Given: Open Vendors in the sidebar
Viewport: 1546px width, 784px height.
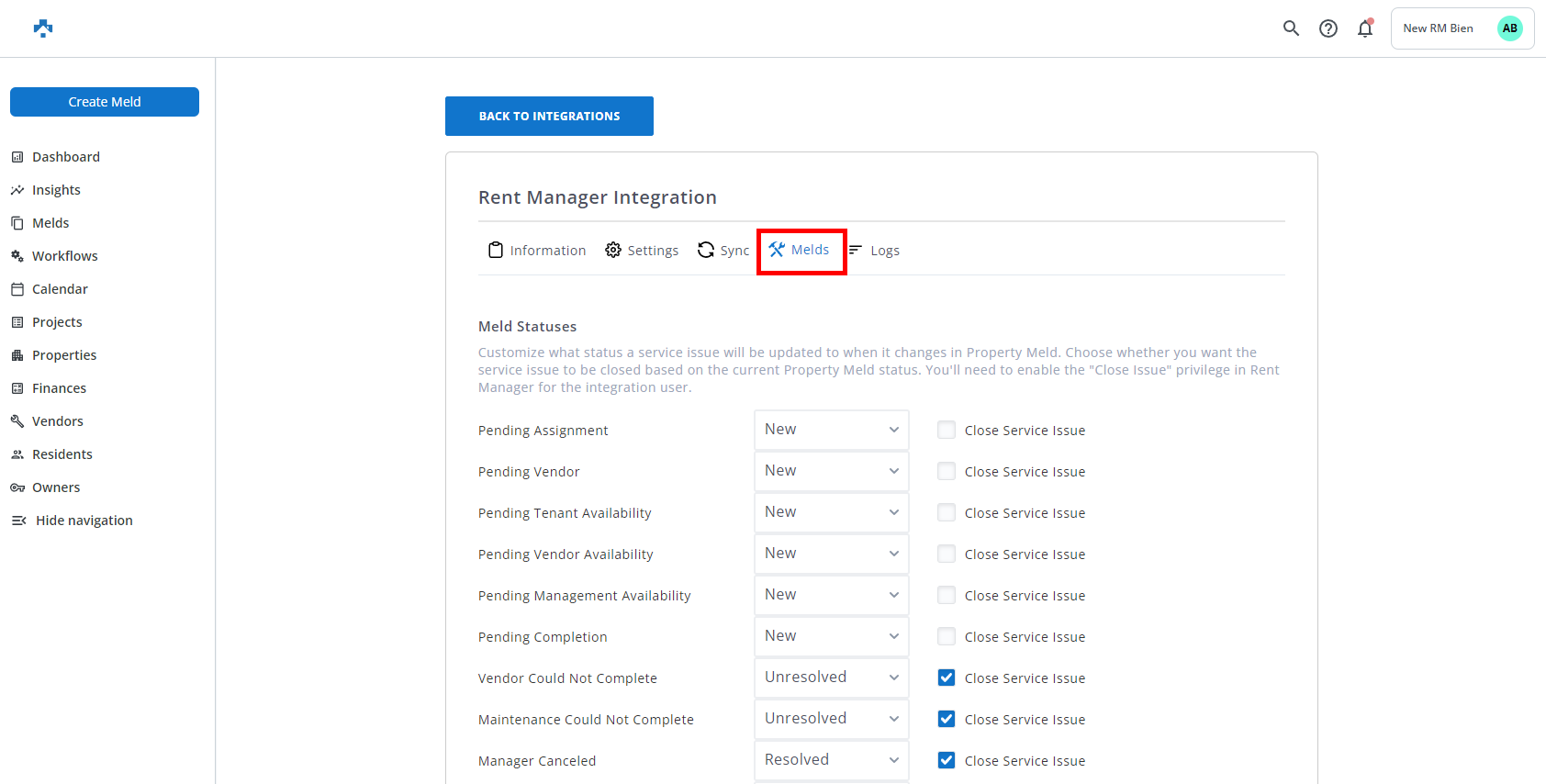Looking at the screenshot, I should pyautogui.click(x=57, y=421).
